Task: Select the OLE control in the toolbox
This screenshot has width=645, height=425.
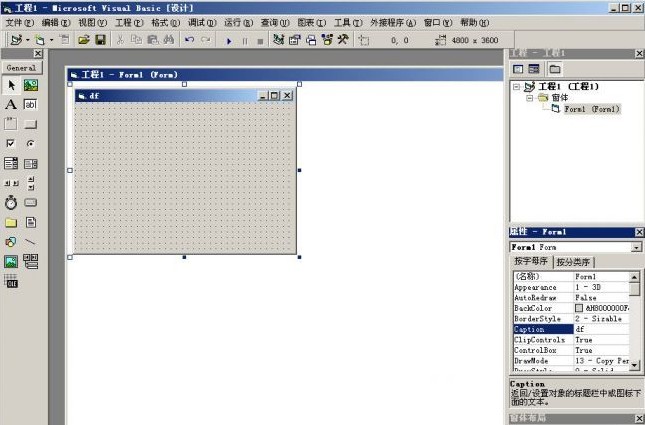Action: point(11,281)
